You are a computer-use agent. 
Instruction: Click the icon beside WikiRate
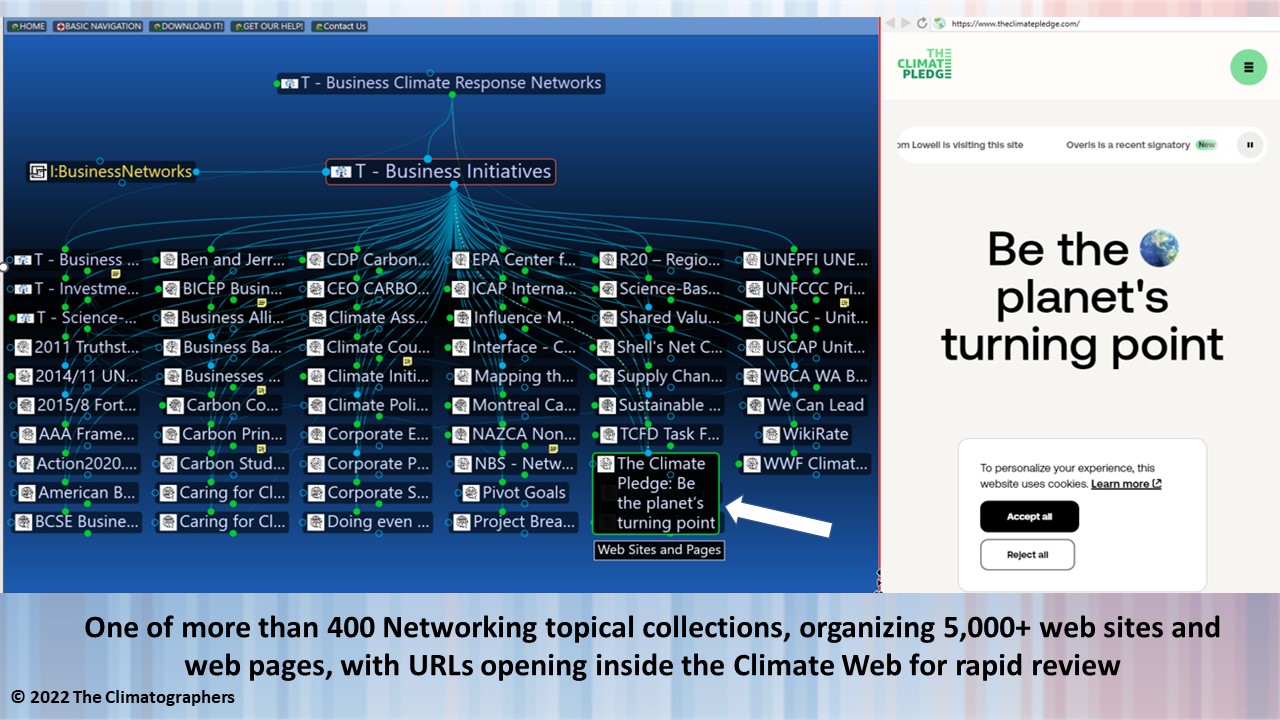773,435
